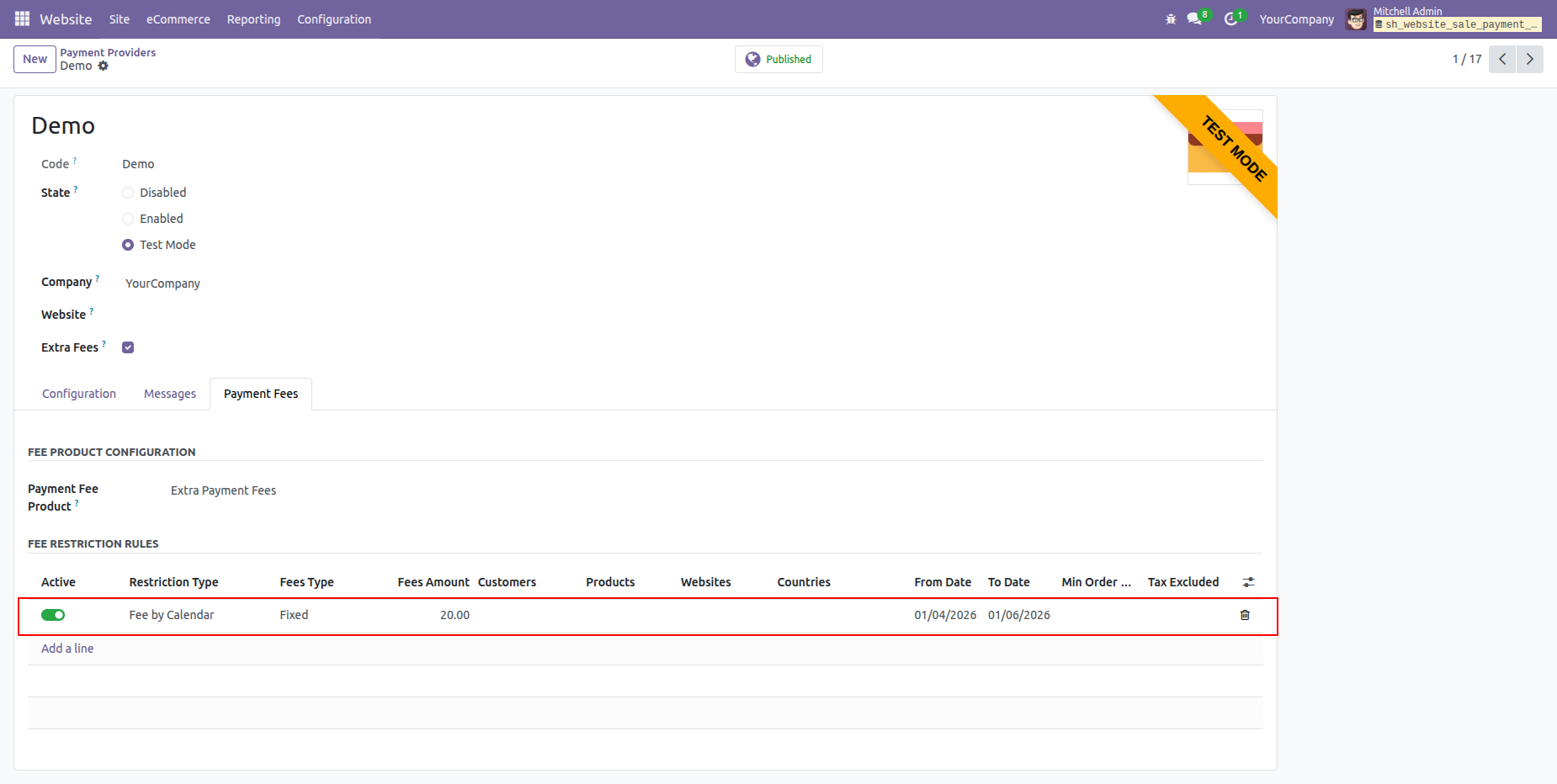Open the conversations message icon
This screenshot has width=1557, height=784.
click(1194, 19)
